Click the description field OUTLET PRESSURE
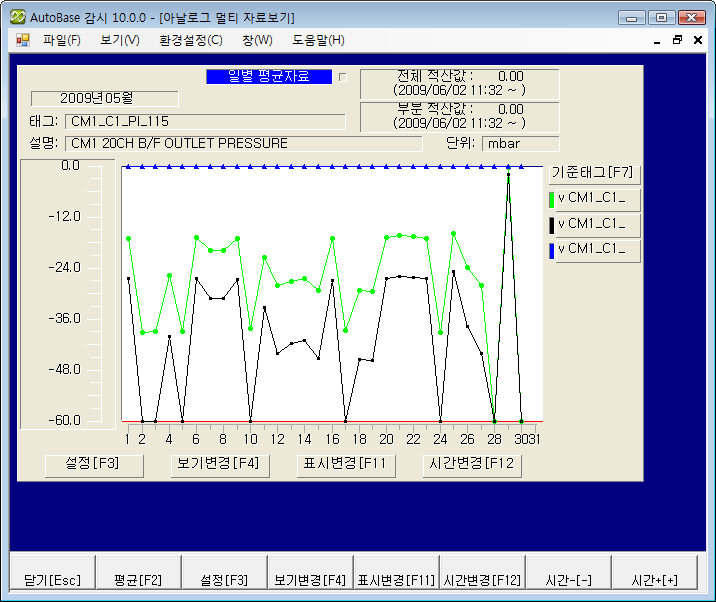 pos(244,143)
